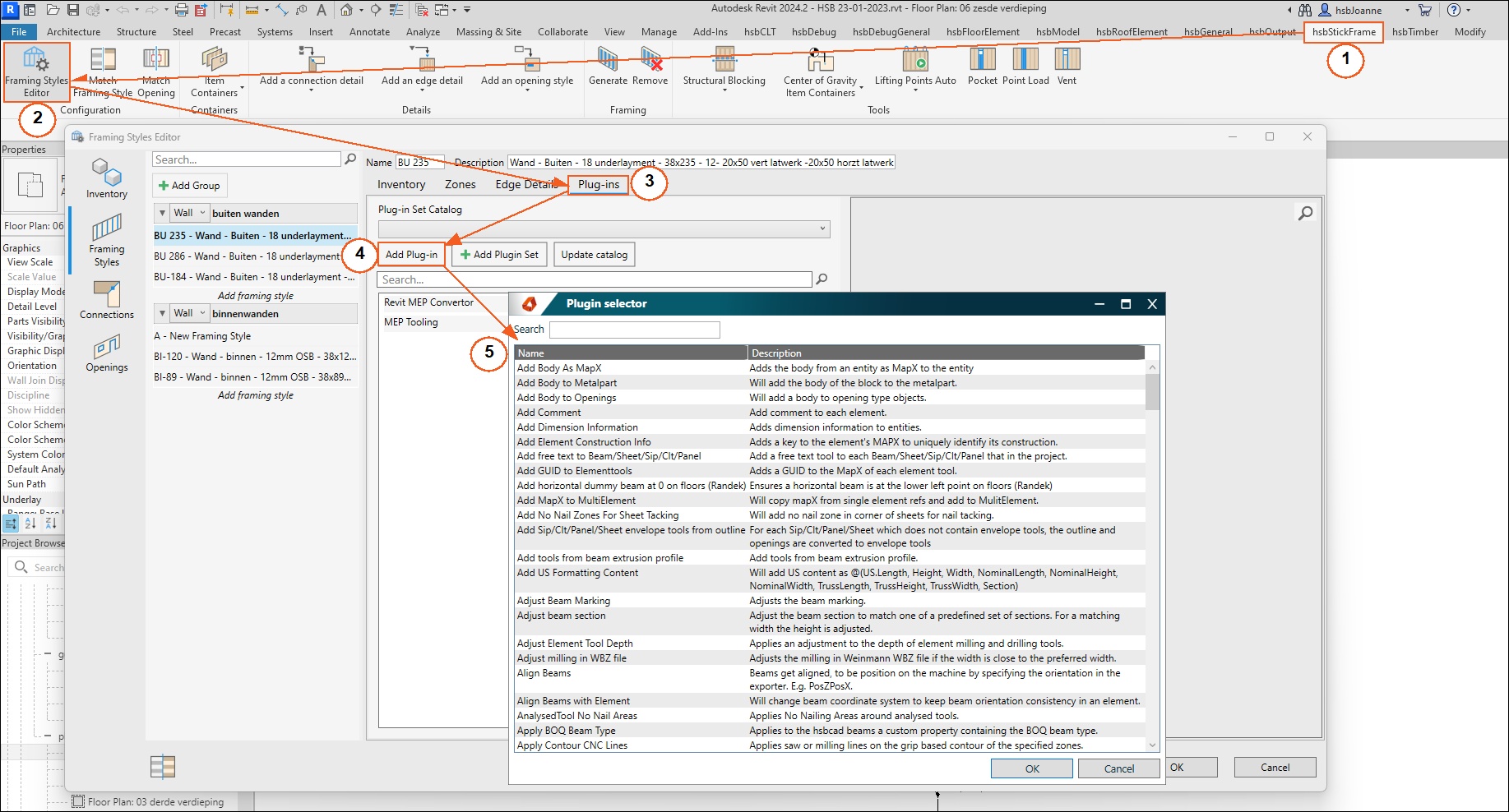Image resolution: width=1509 pixels, height=812 pixels.
Task: Open Inventory in editor sidebar
Action: 107,178
